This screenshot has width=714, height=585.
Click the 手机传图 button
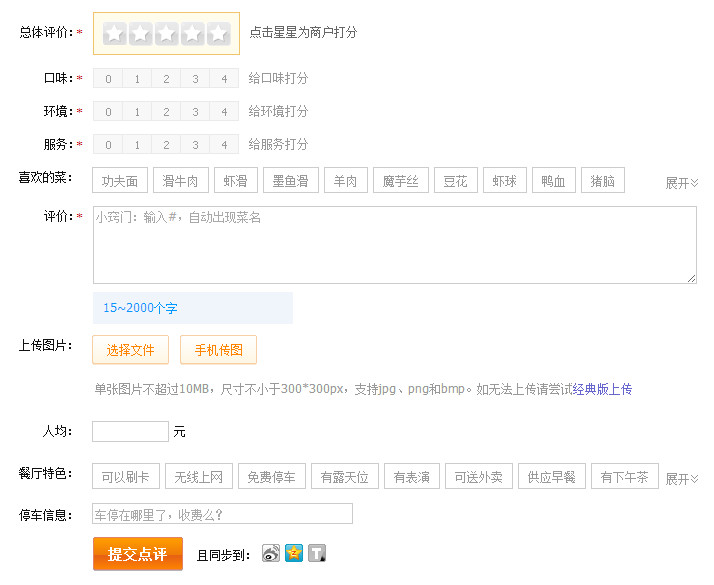click(218, 350)
